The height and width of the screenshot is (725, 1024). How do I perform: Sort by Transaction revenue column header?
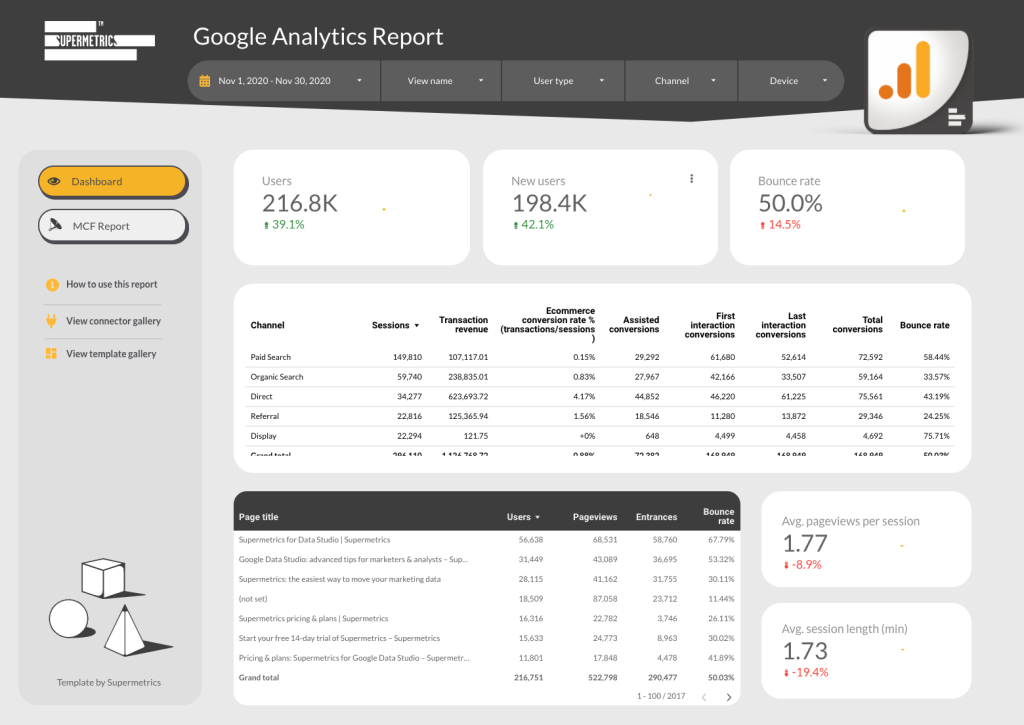[463, 325]
